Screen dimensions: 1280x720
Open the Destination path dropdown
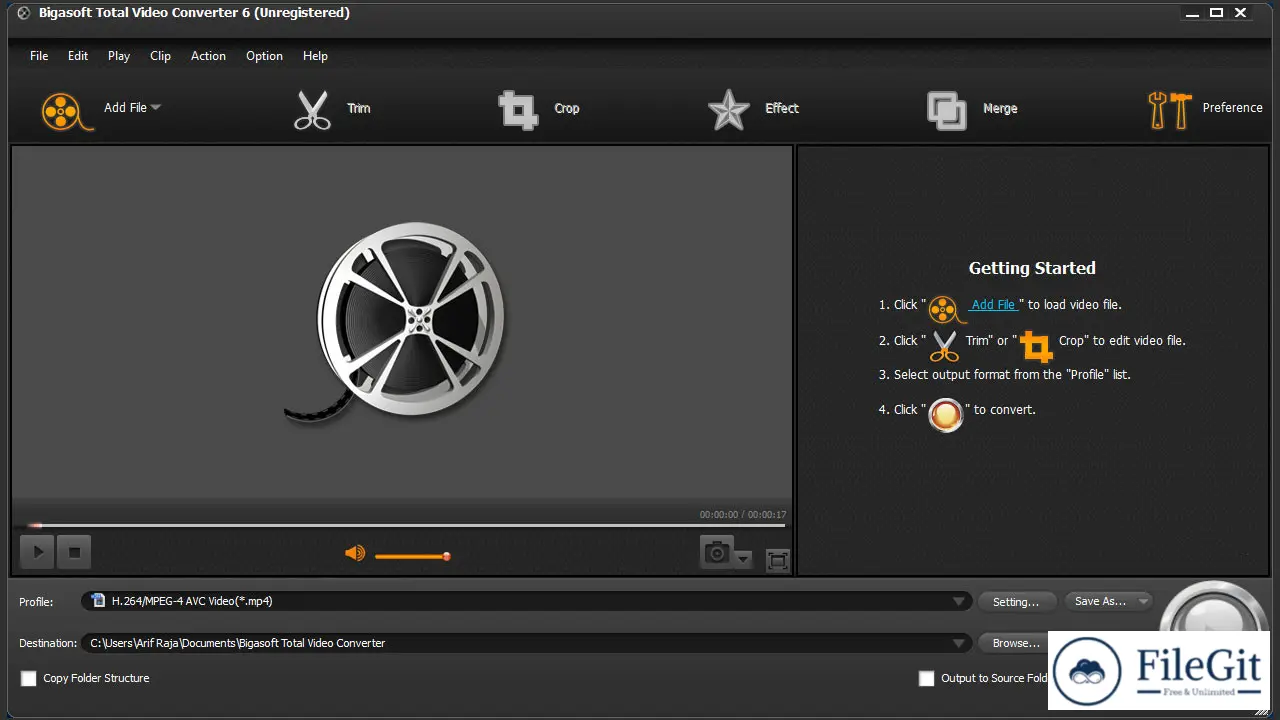pos(958,644)
